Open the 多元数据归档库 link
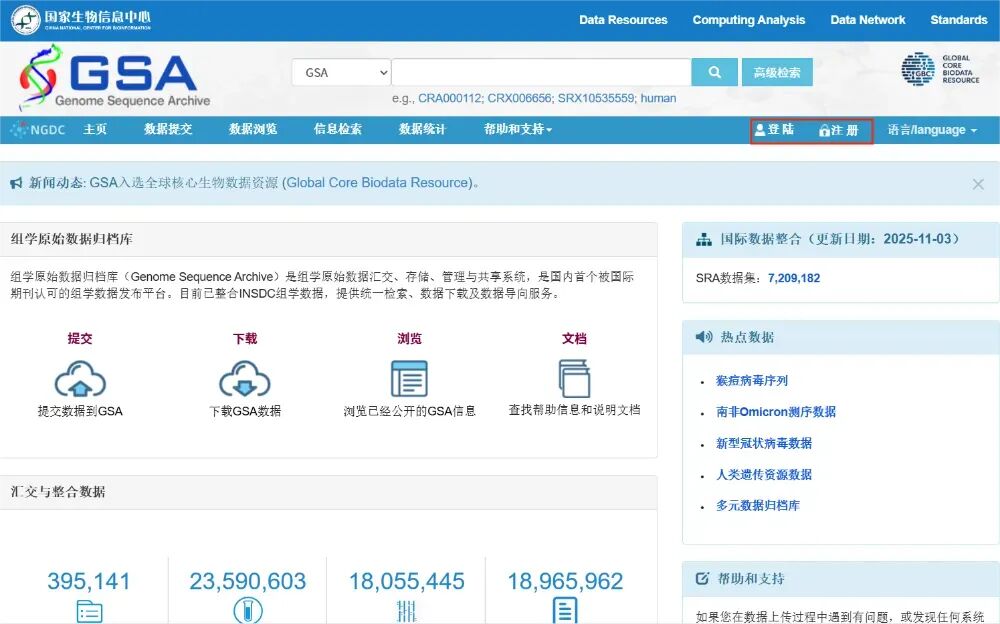The image size is (1000, 624). [758, 506]
